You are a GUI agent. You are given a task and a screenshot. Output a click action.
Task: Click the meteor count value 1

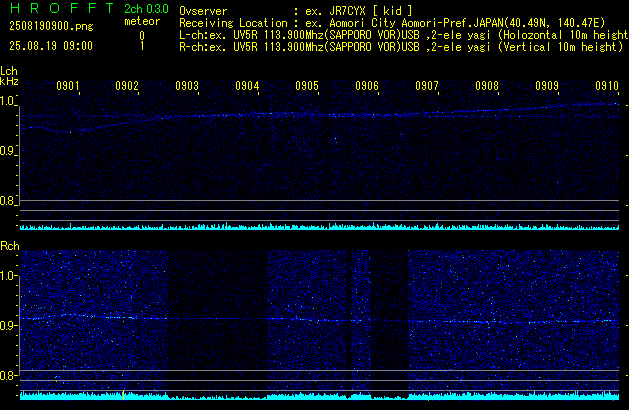[x=142, y=46]
